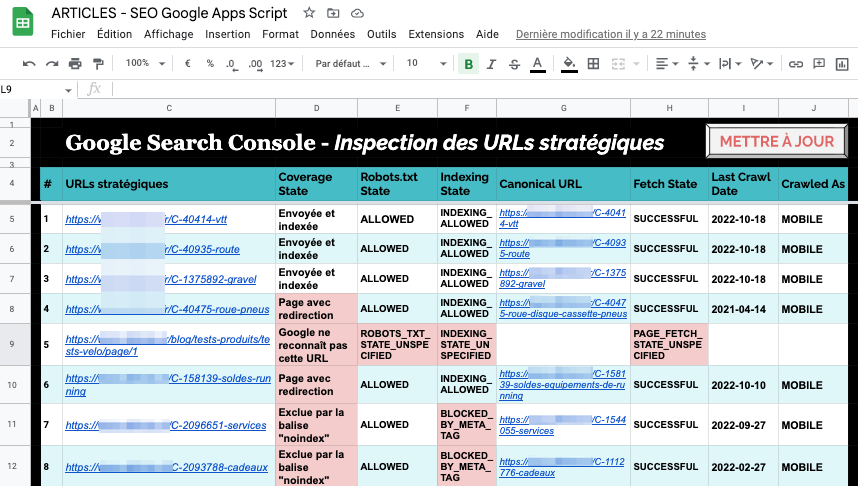Rename the document title
Viewport: 858px width, 486px height.
click(169, 13)
